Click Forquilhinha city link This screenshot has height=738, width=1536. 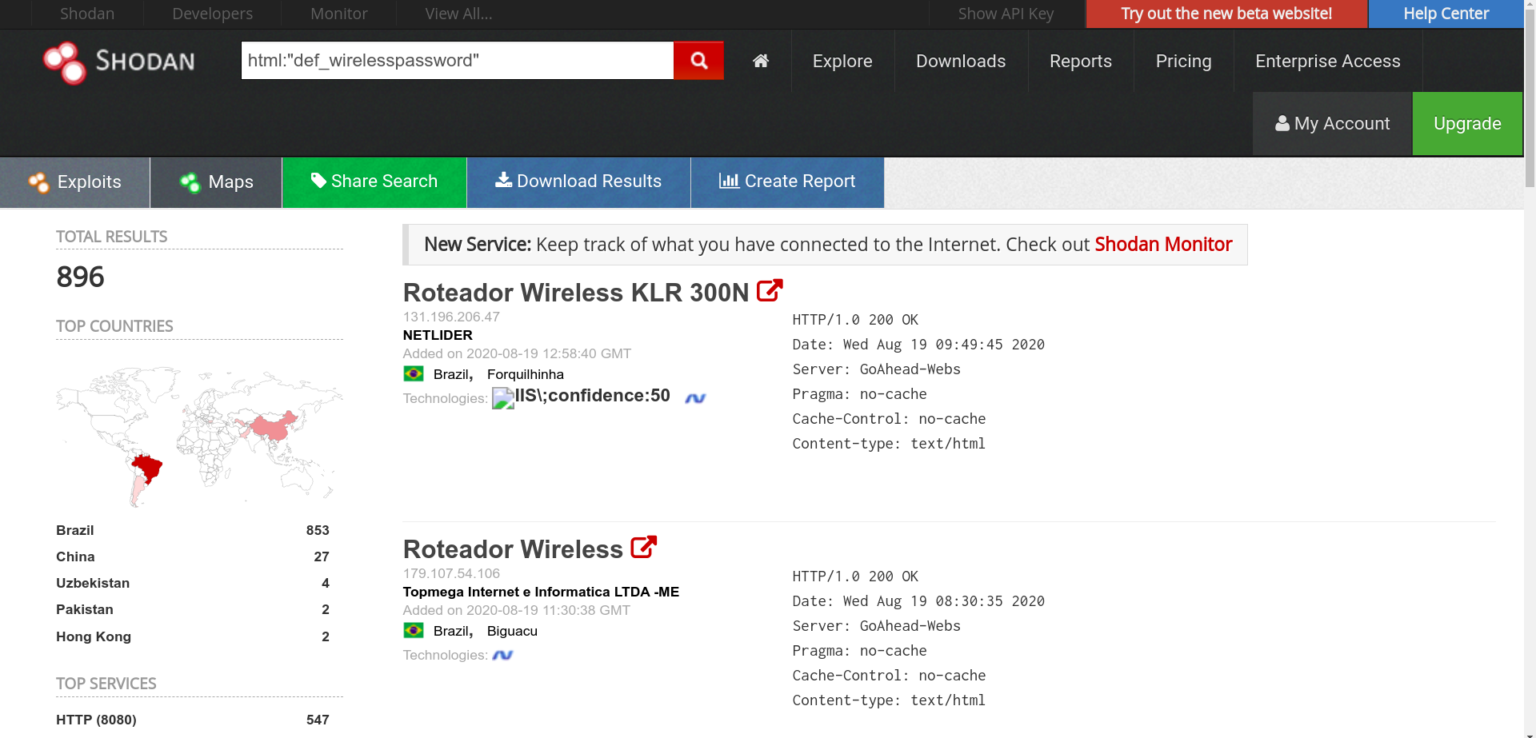click(525, 374)
